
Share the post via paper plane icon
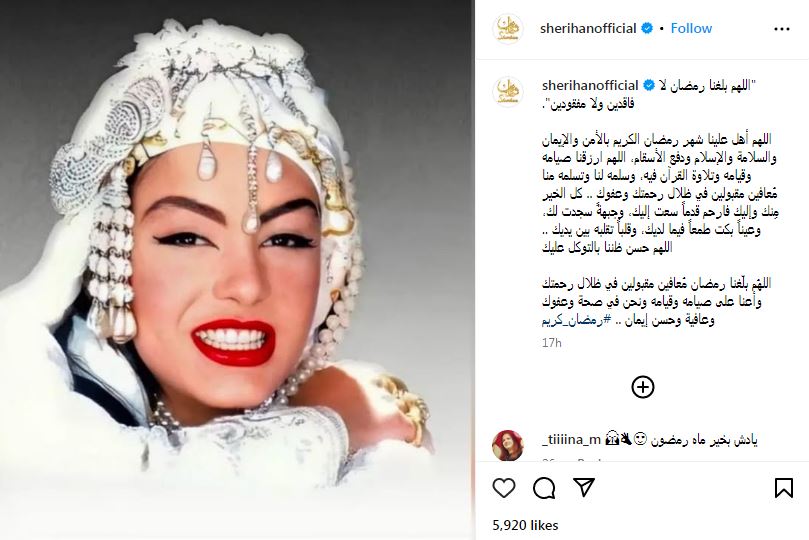584,487
